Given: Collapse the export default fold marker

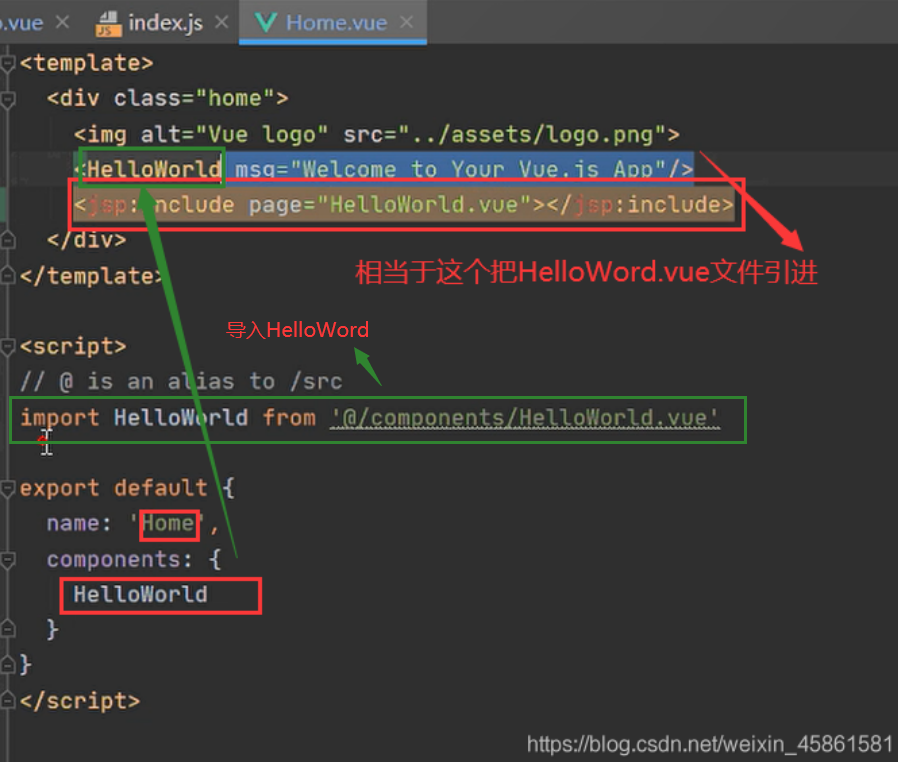Looking at the screenshot, I should [x=7, y=488].
